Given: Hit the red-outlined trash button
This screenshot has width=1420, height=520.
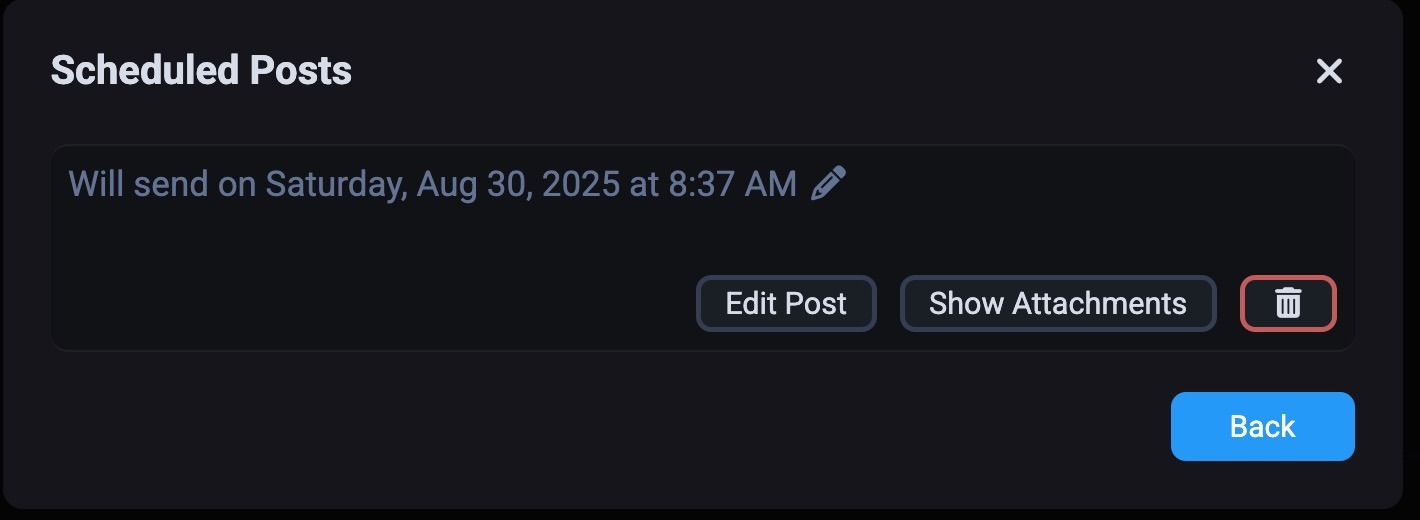Looking at the screenshot, I should pos(1288,303).
